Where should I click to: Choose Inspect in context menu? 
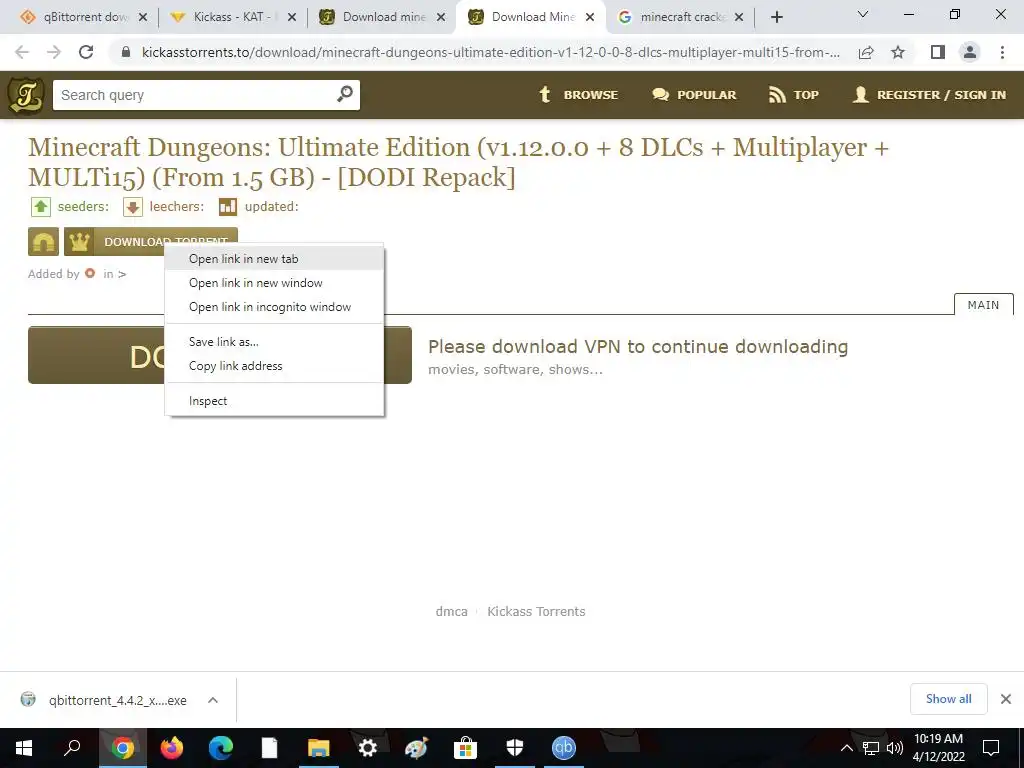coord(274,401)
